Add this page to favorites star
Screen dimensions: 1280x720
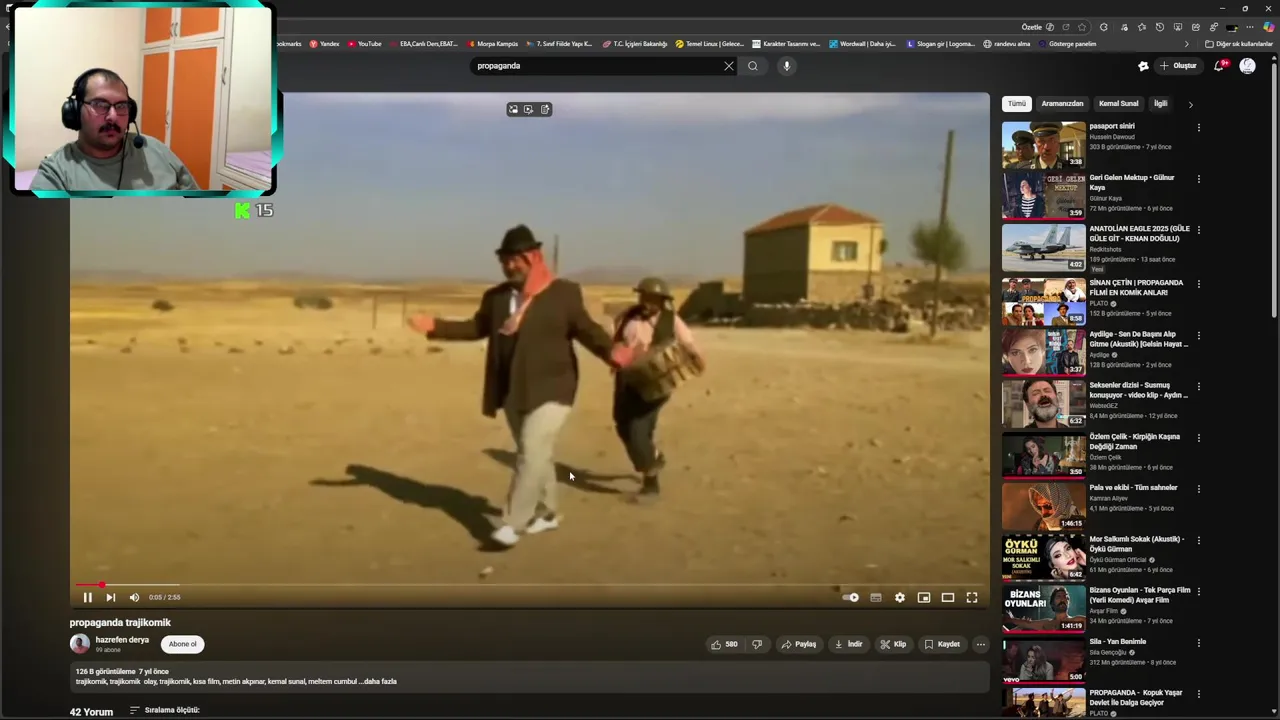(x=1081, y=27)
